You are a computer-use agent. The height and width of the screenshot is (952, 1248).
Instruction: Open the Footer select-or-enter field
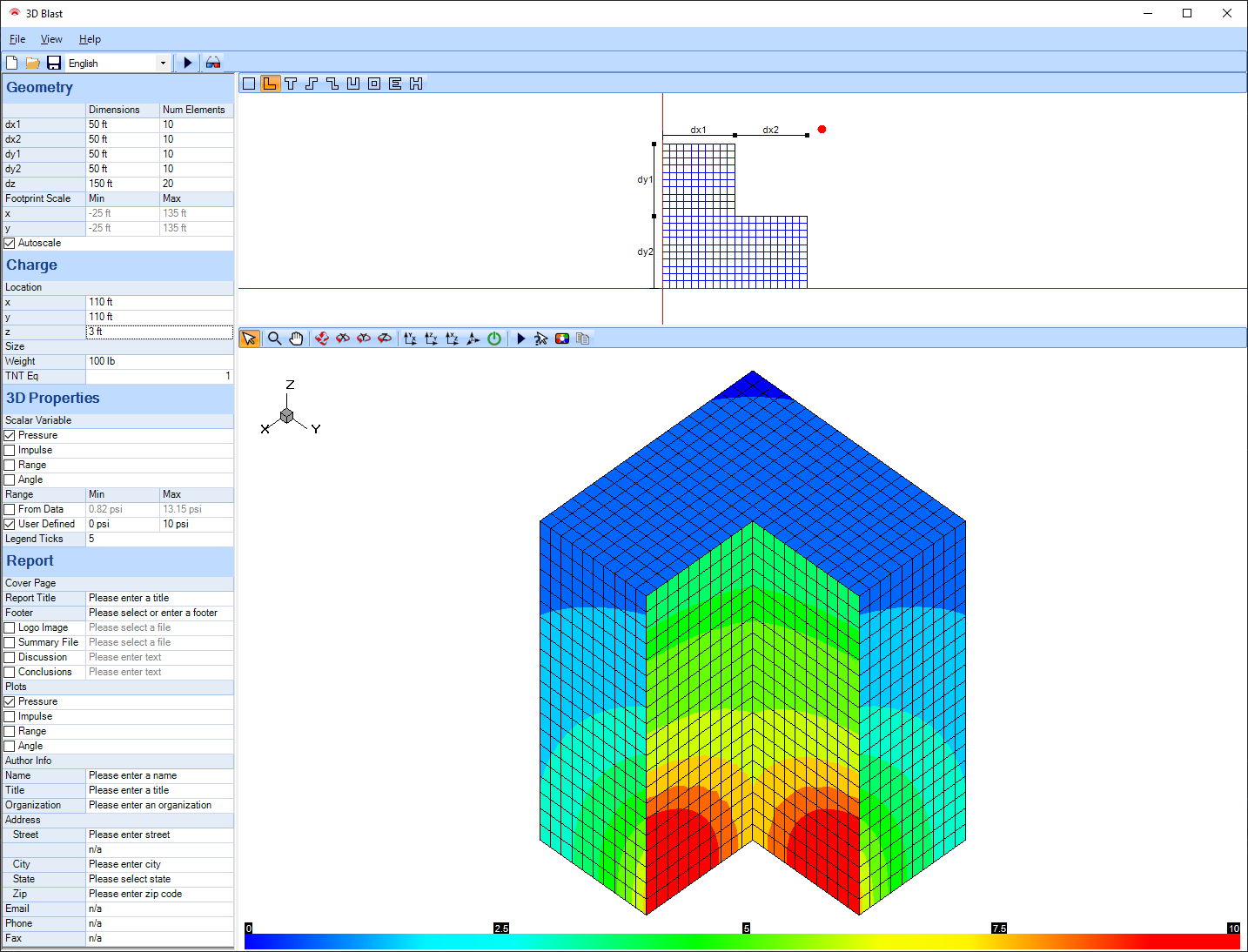point(159,613)
